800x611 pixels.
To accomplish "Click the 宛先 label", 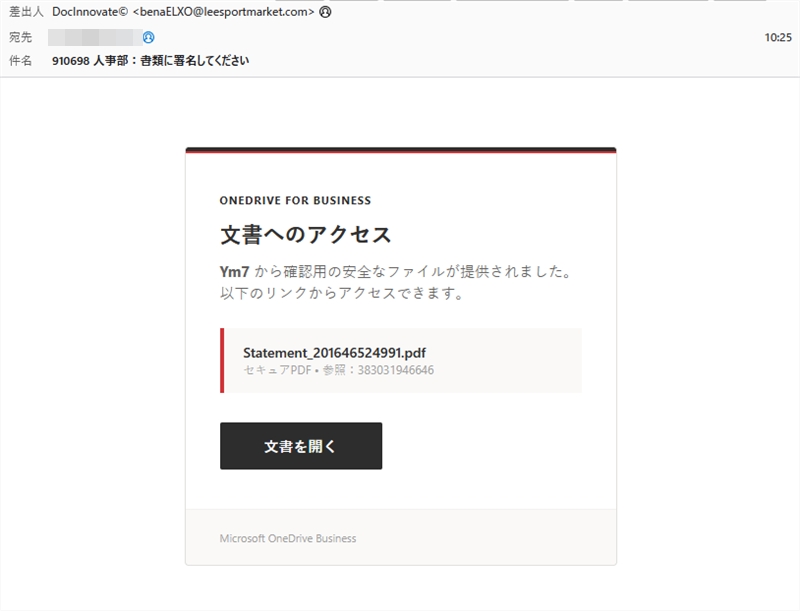I will (20, 37).
